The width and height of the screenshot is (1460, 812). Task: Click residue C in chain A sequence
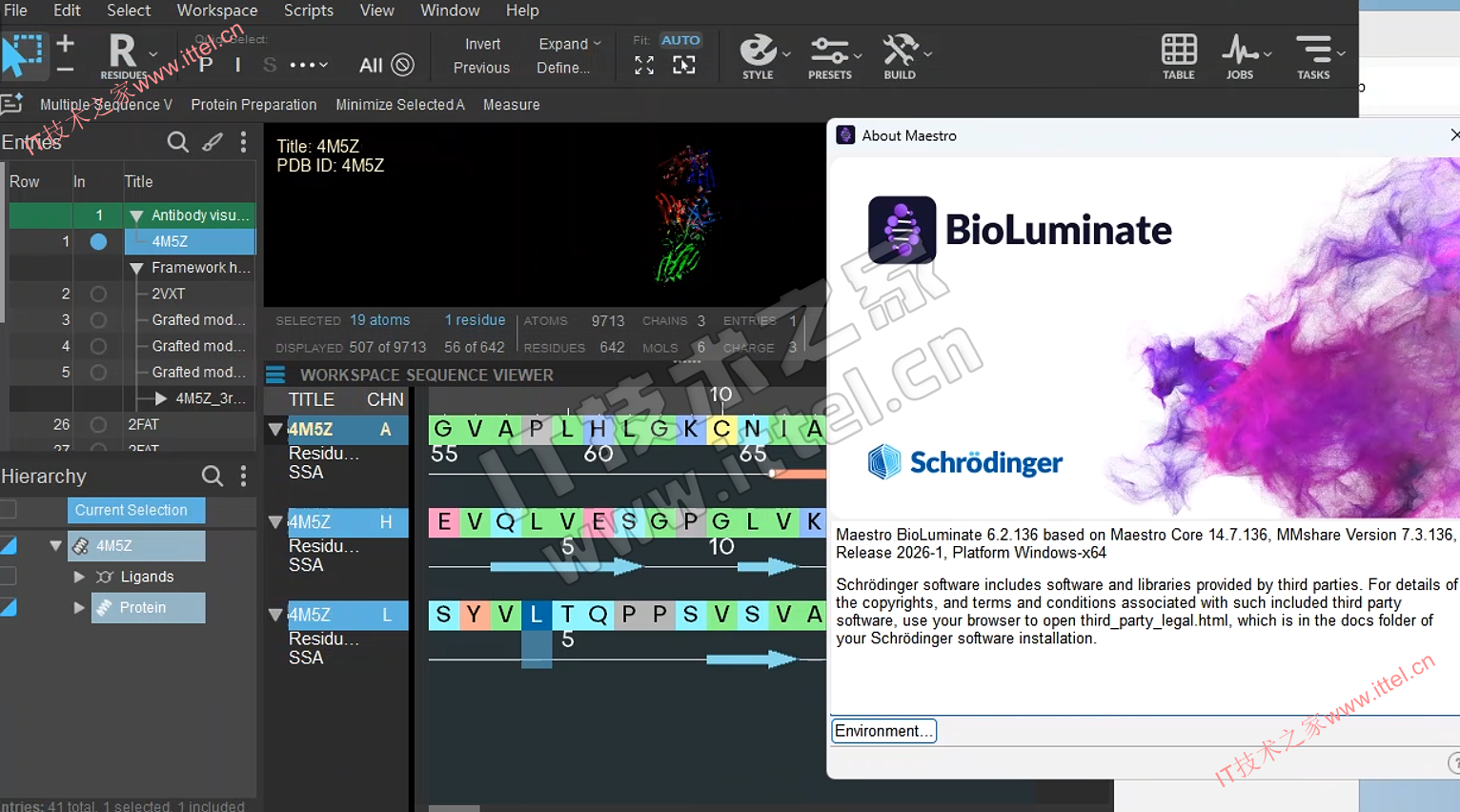tap(721, 429)
